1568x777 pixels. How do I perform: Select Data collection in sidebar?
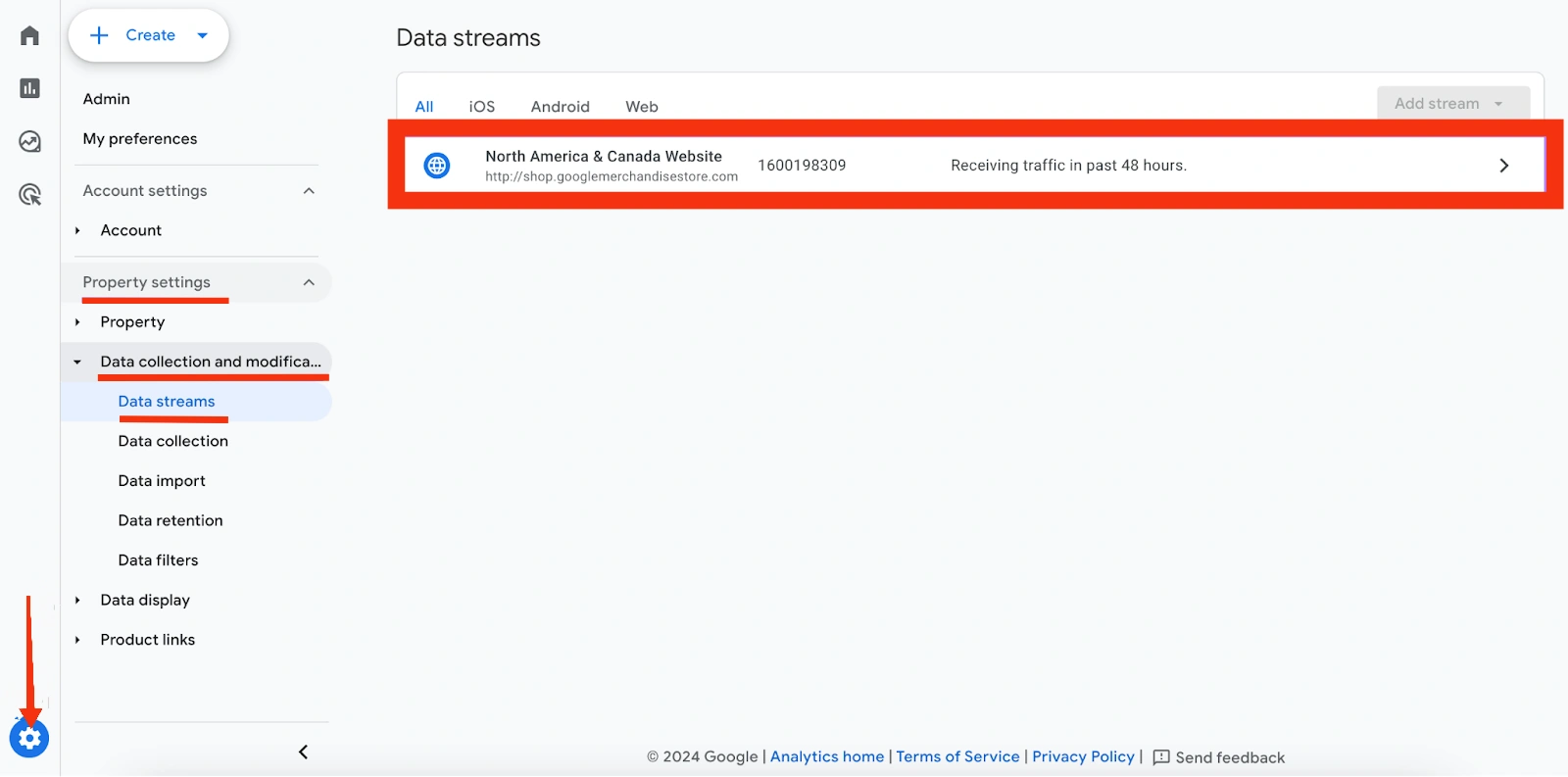[173, 441]
